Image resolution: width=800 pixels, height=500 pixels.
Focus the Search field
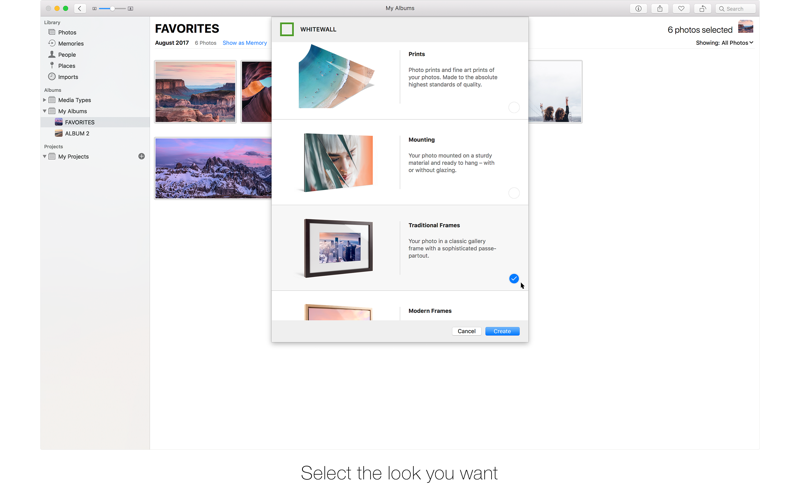tap(735, 9)
